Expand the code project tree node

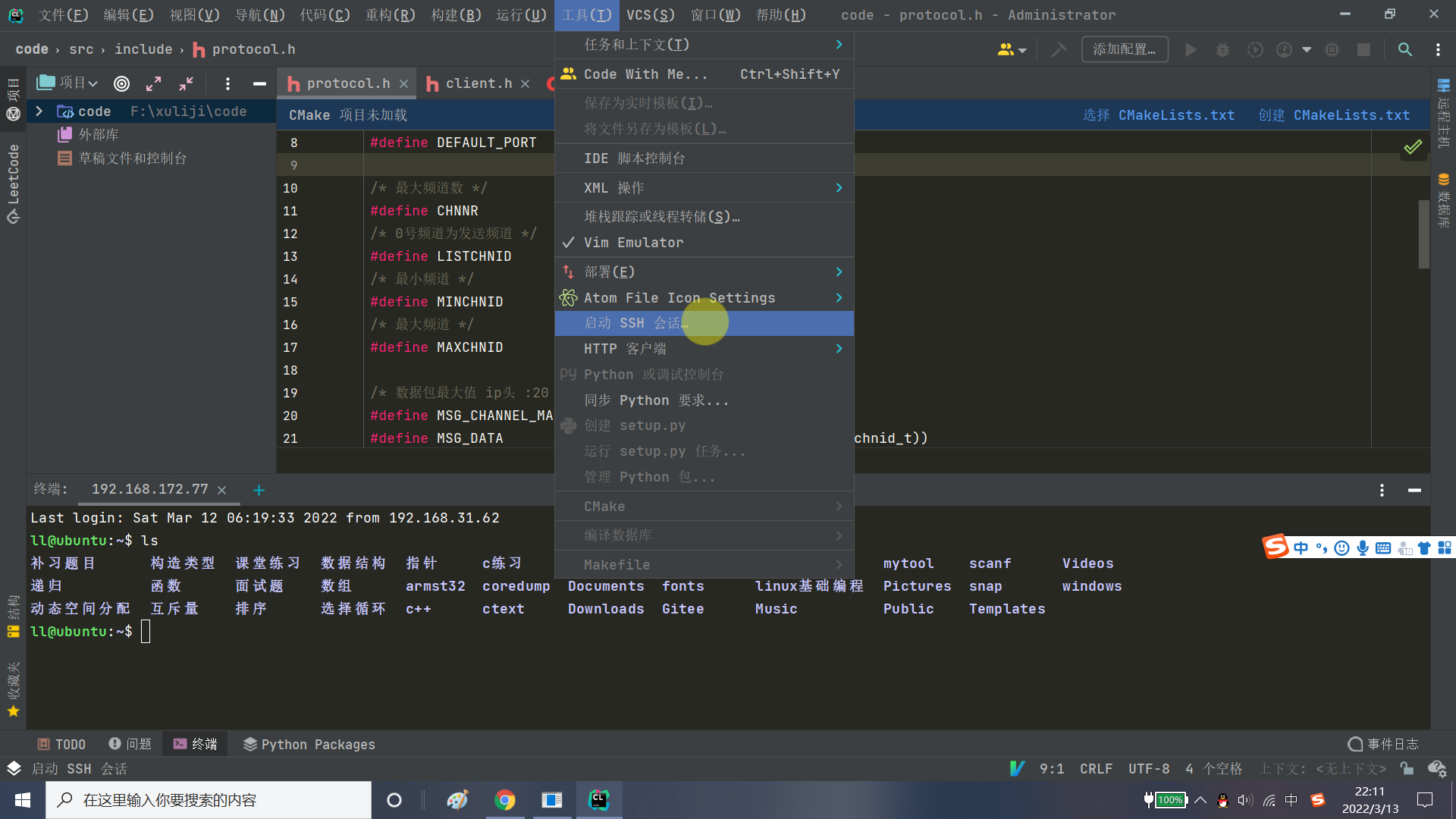[39, 111]
